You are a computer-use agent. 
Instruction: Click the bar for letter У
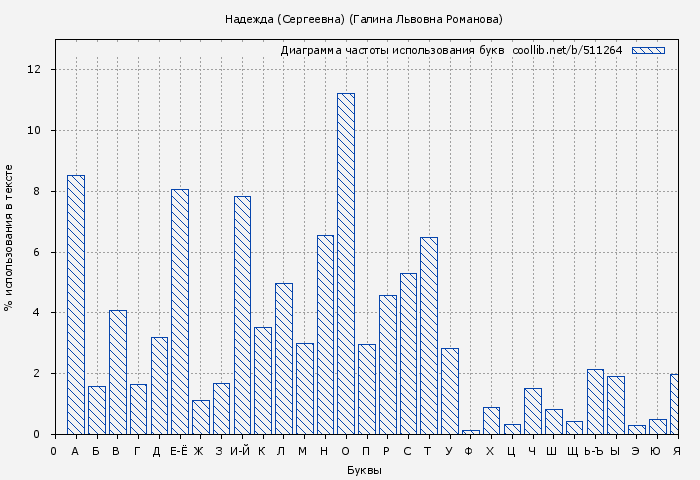point(450,391)
